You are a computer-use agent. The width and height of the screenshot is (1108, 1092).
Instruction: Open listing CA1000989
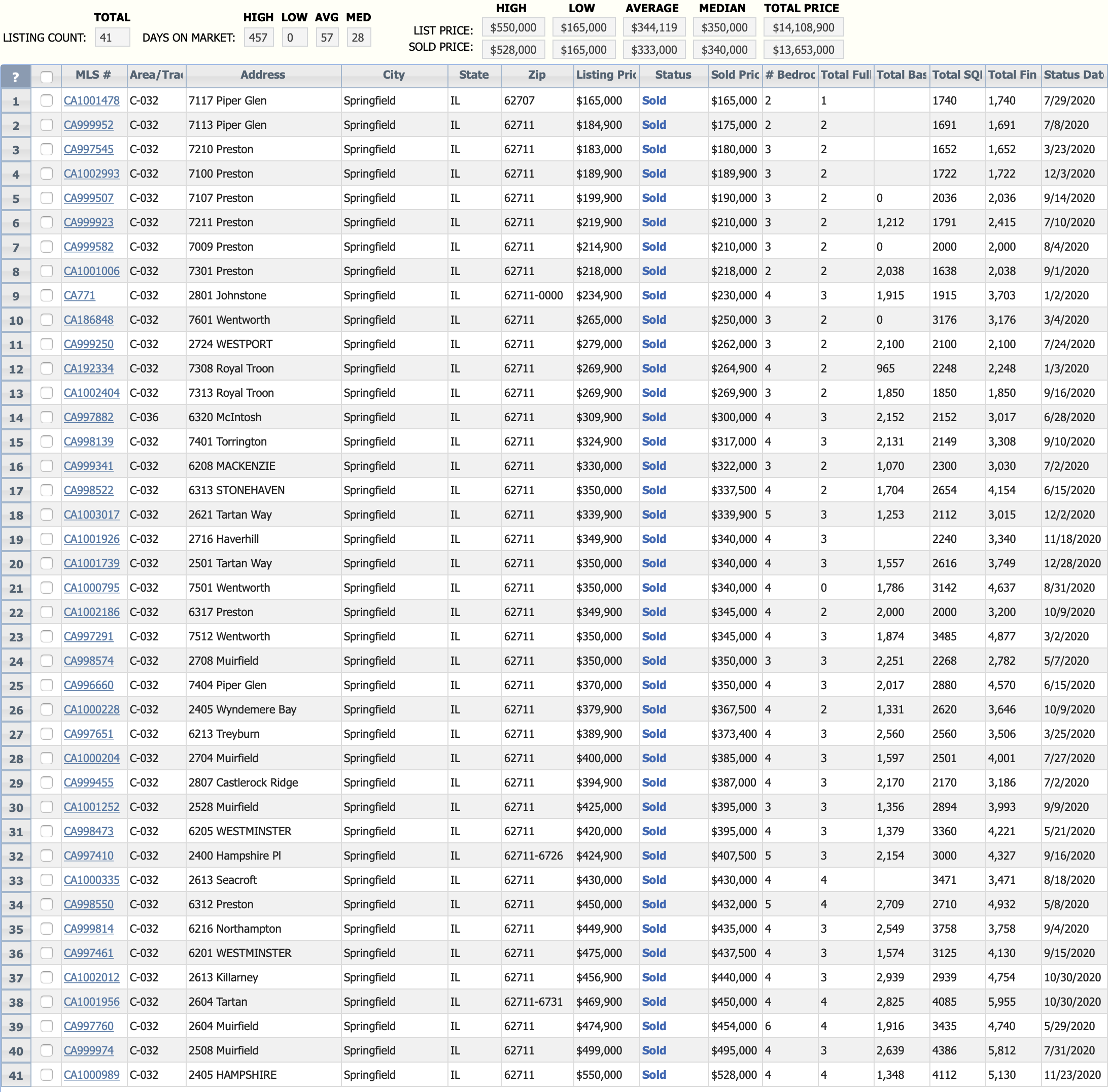[x=92, y=1075]
